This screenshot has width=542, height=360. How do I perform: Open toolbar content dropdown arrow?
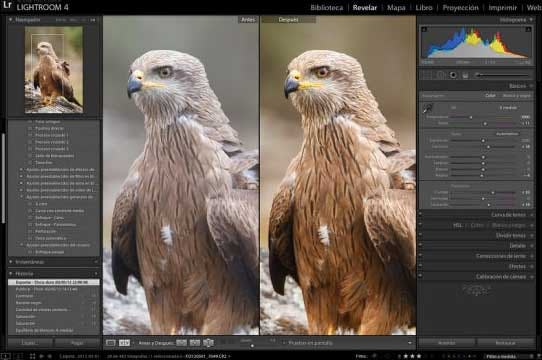[x=410, y=343]
